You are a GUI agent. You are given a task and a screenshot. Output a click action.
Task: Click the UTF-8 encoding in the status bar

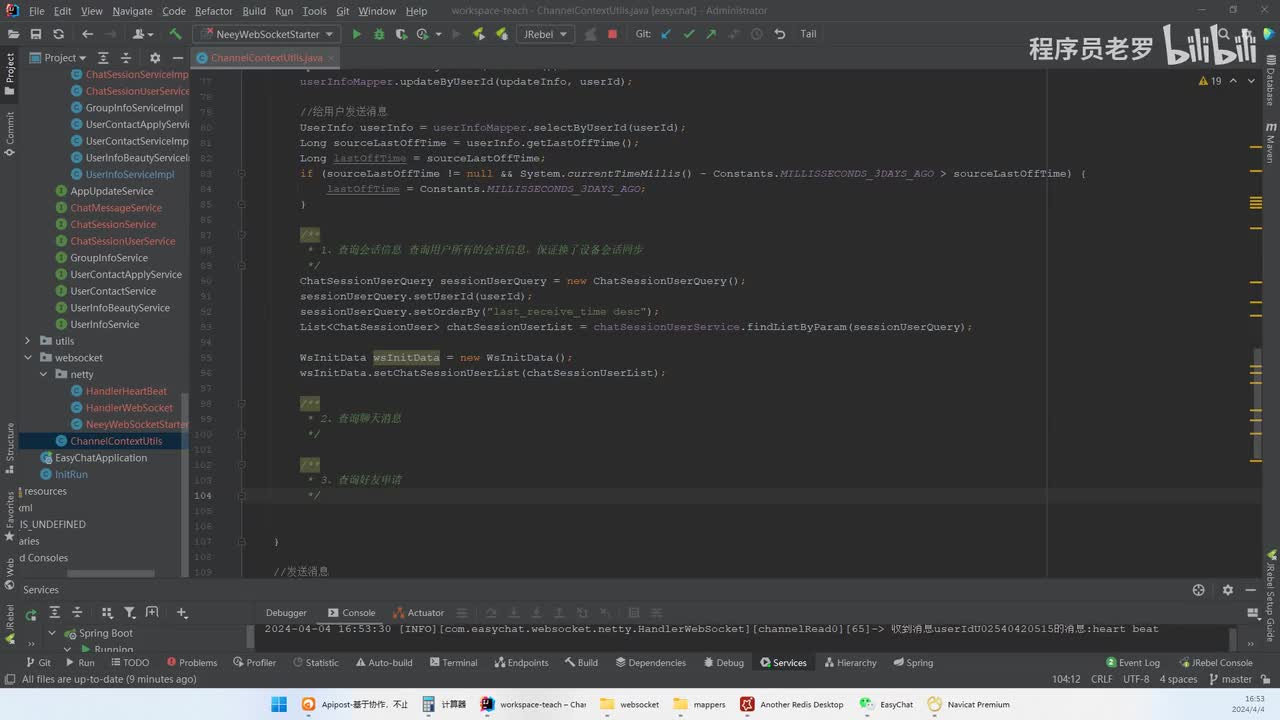[1136, 679]
